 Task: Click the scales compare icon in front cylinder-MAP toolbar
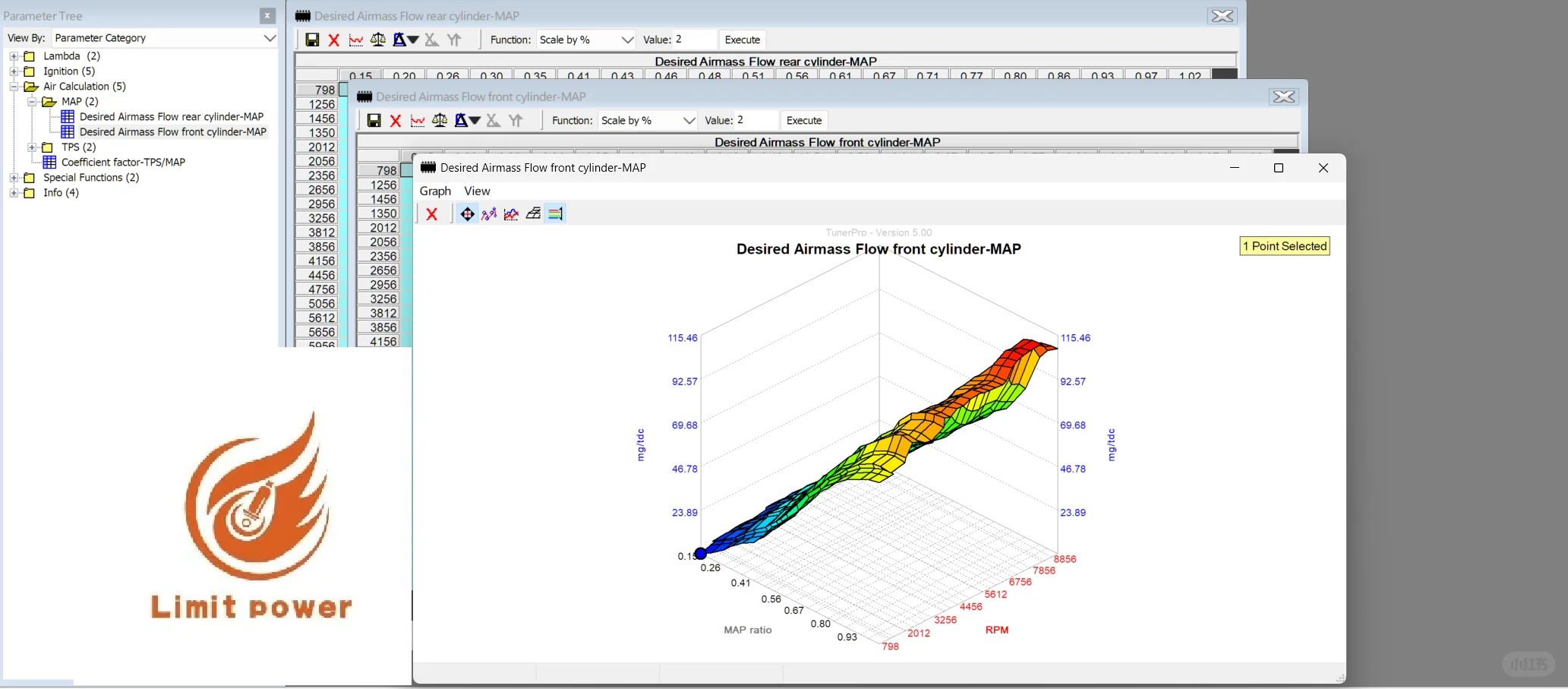coord(439,120)
